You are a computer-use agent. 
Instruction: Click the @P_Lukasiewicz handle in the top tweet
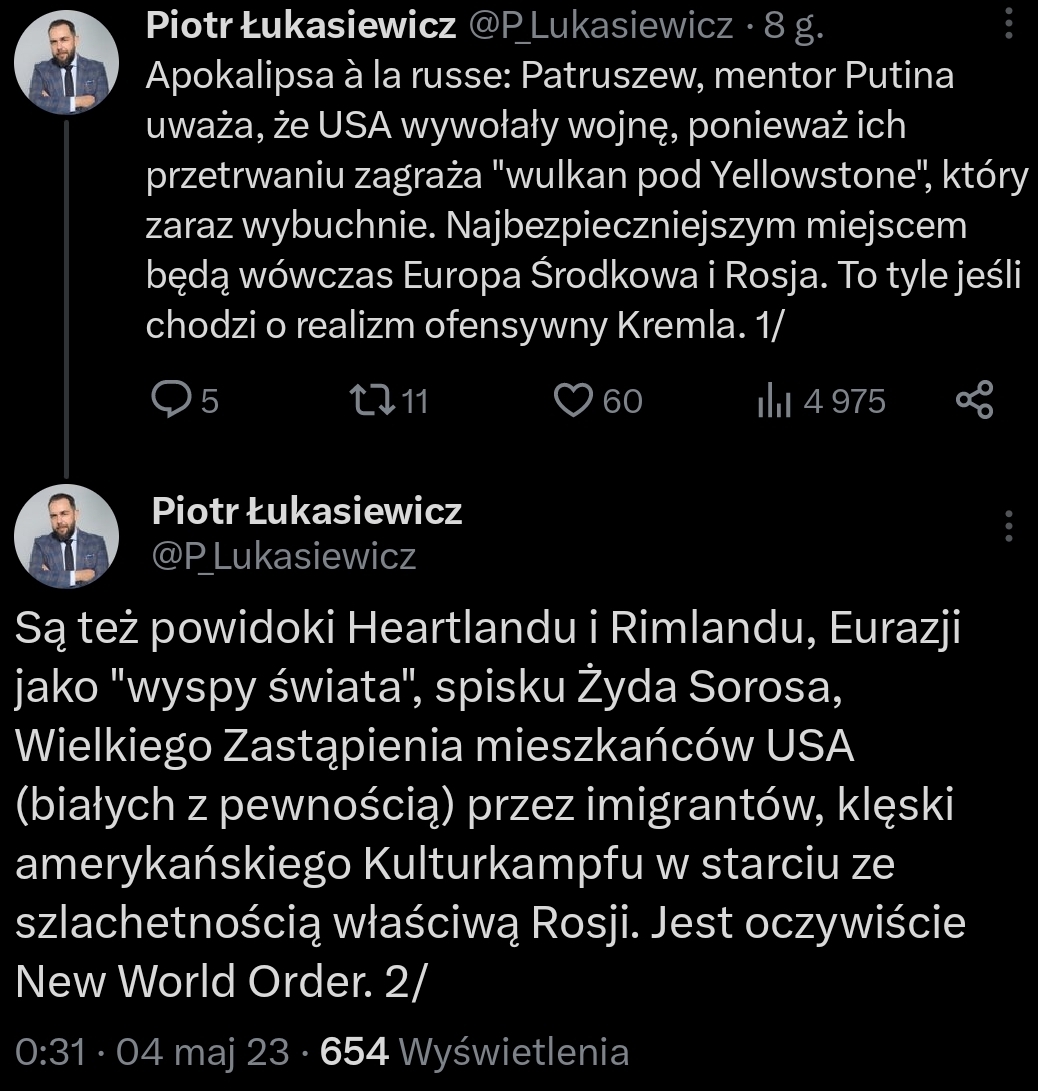click(x=602, y=27)
